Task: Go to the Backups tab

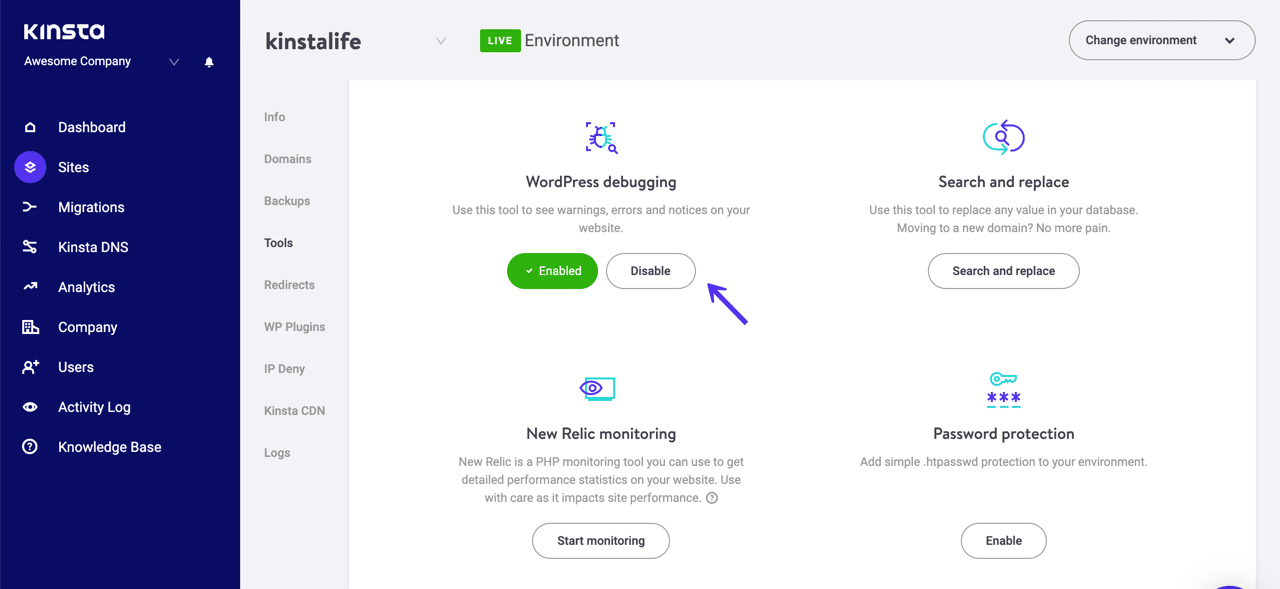Action: 287,201
